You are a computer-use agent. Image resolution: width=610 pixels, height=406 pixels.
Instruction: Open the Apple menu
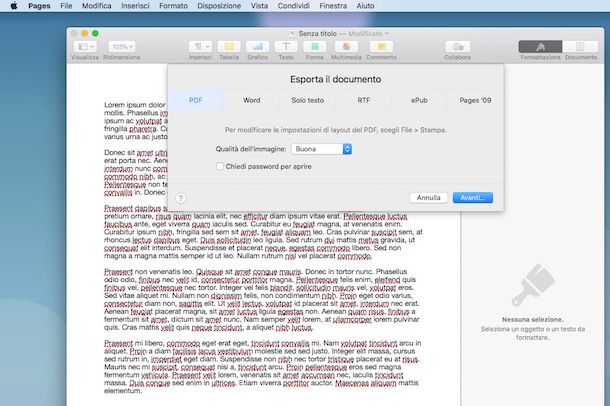coord(14,6)
